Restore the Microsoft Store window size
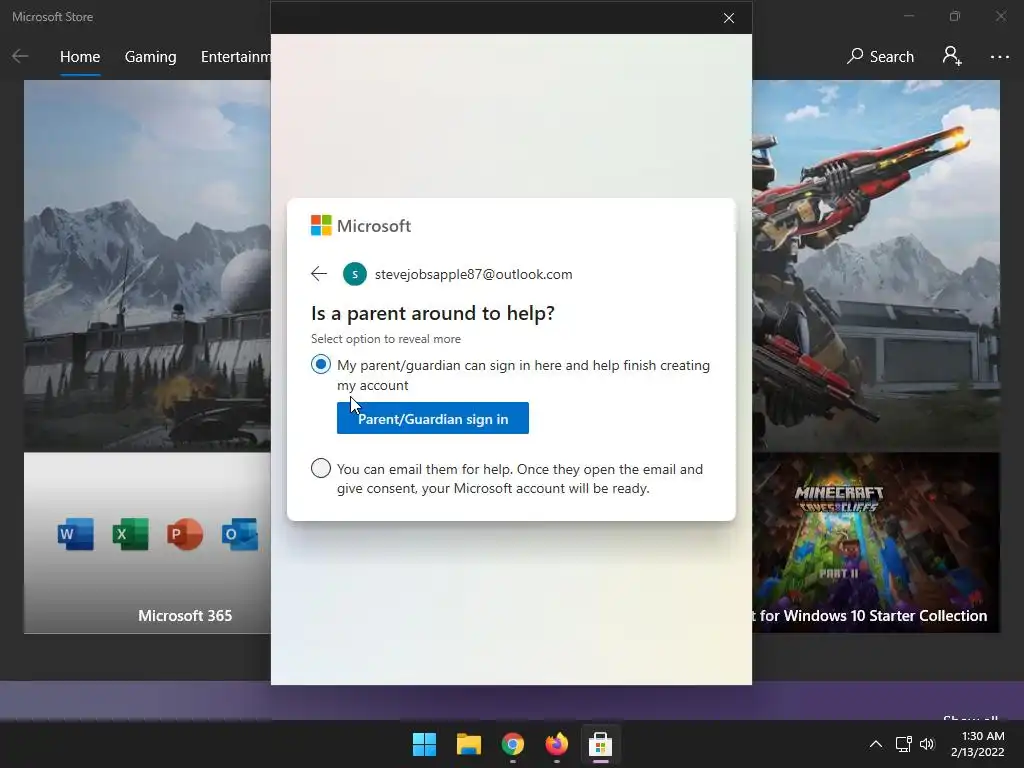 pos(955,16)
